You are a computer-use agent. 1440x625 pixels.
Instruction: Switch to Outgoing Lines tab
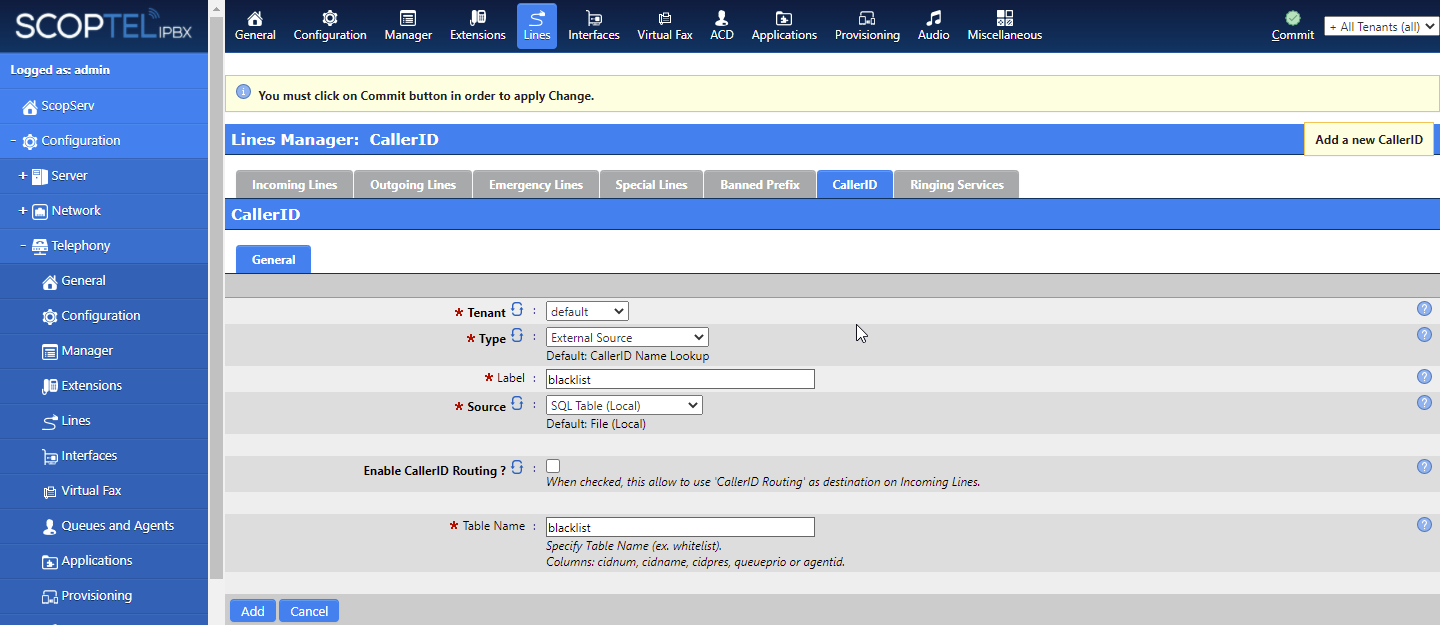click(x=413, y=185)
